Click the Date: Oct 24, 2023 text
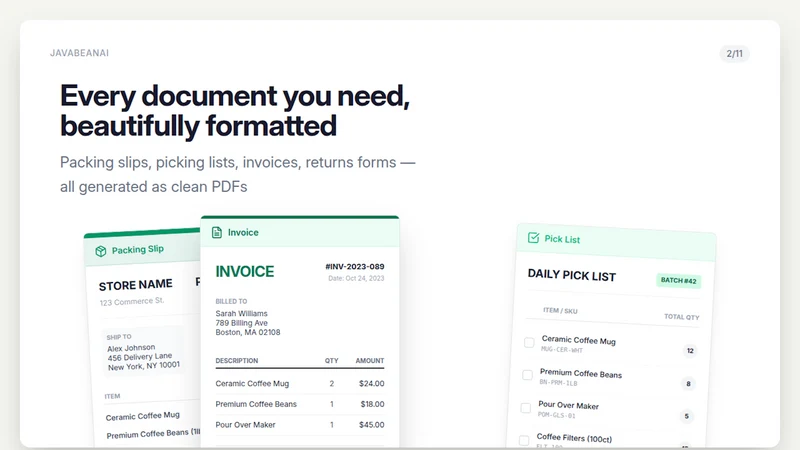This screenshot has width=800, height=450. point(356,278)
